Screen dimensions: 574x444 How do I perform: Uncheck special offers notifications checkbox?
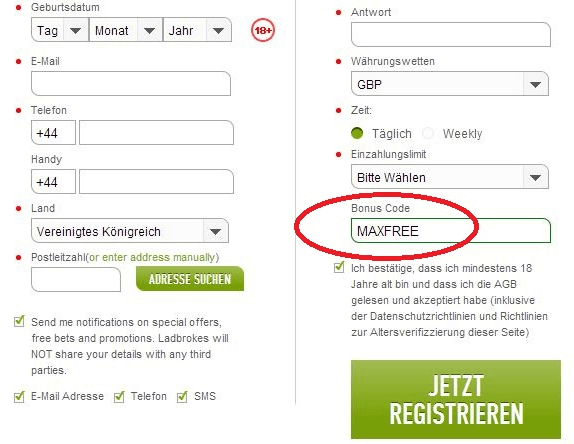tap(19, 321)
